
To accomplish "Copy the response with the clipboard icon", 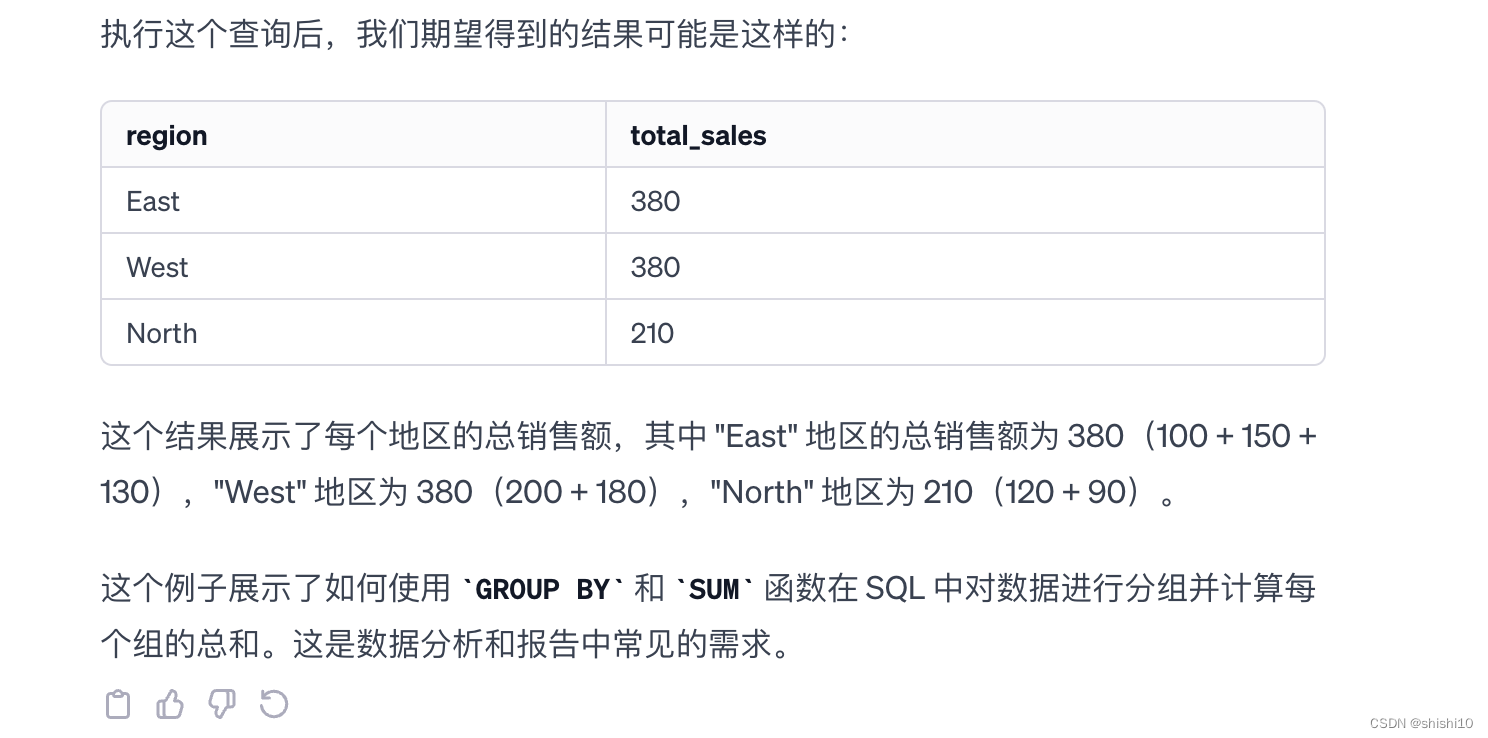I will click(118, 704).
